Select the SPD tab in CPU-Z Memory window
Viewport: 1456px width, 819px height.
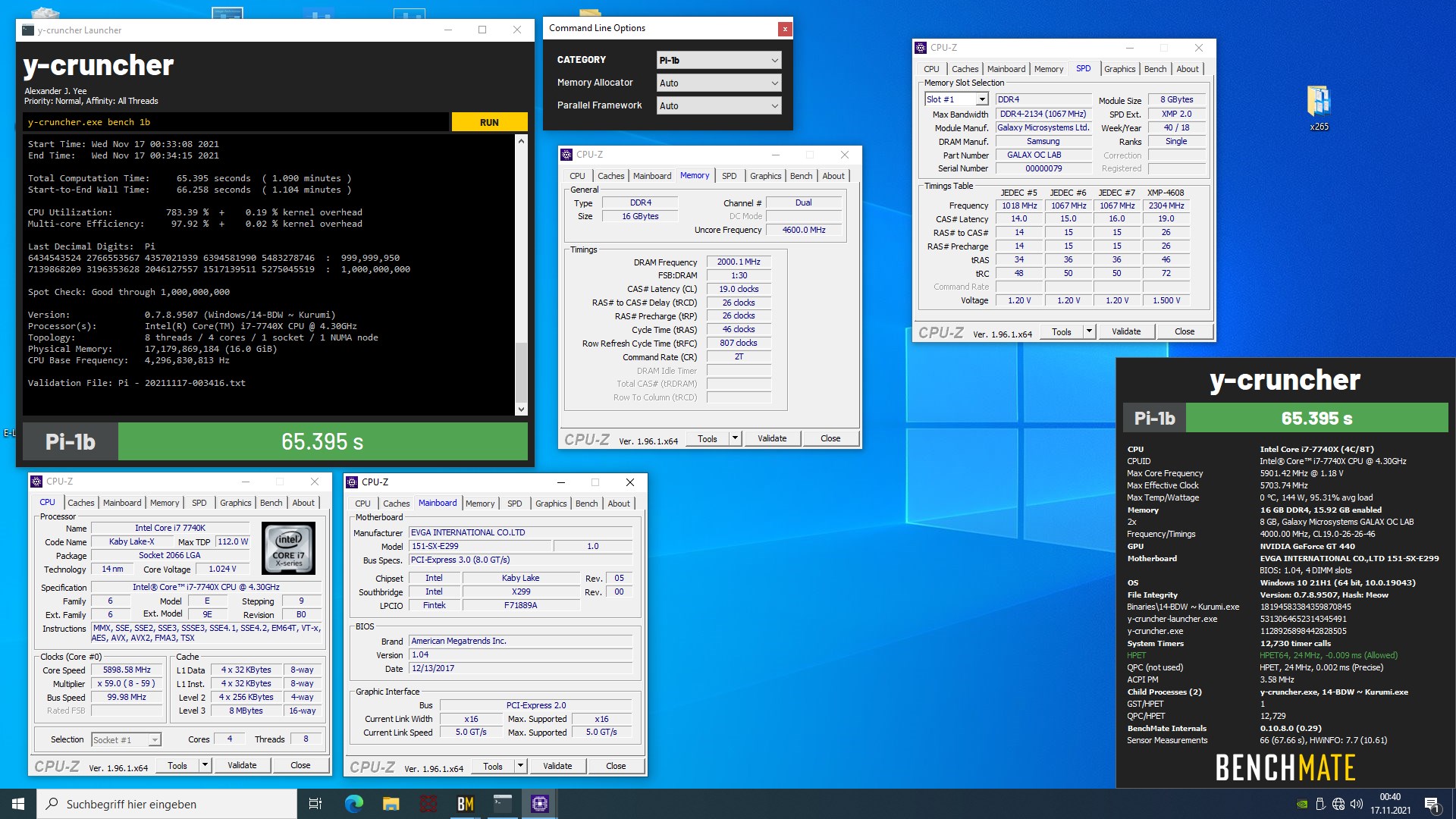click(x=729, y=176)
